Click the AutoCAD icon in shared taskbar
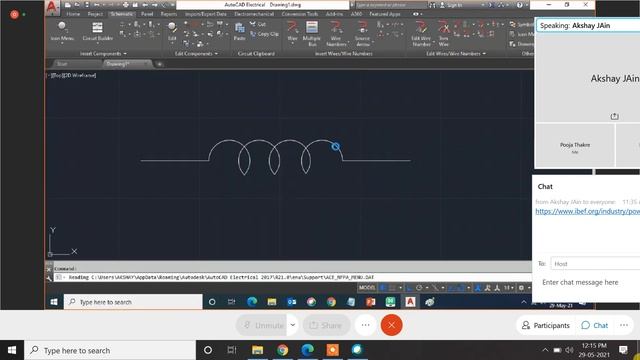 [x=410, y=302]
